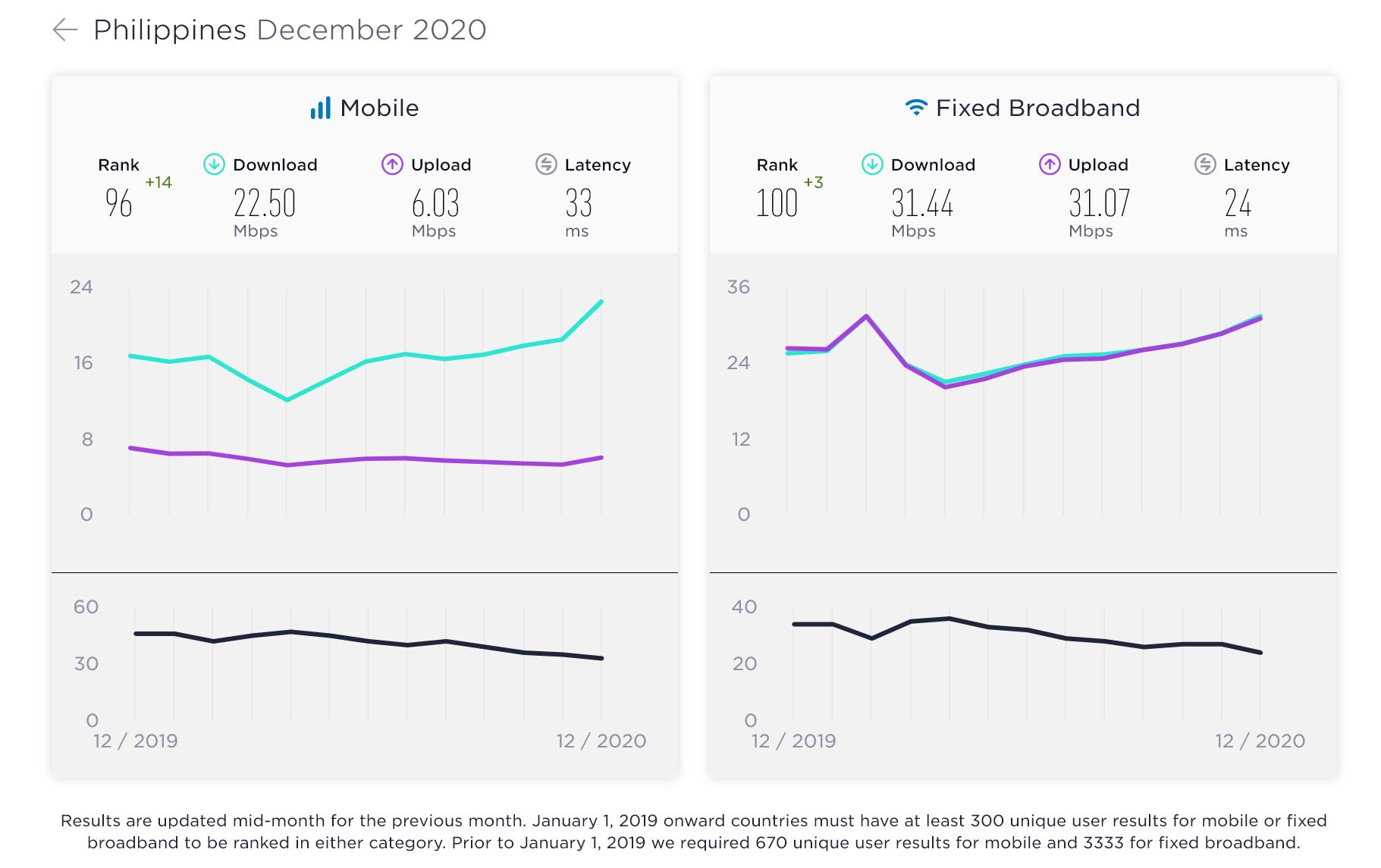Click the Mobile chart 12 / 2020 label
The width and height of the screenshot is (1381, 868).
pyautogui.click(x=601, y=741)
